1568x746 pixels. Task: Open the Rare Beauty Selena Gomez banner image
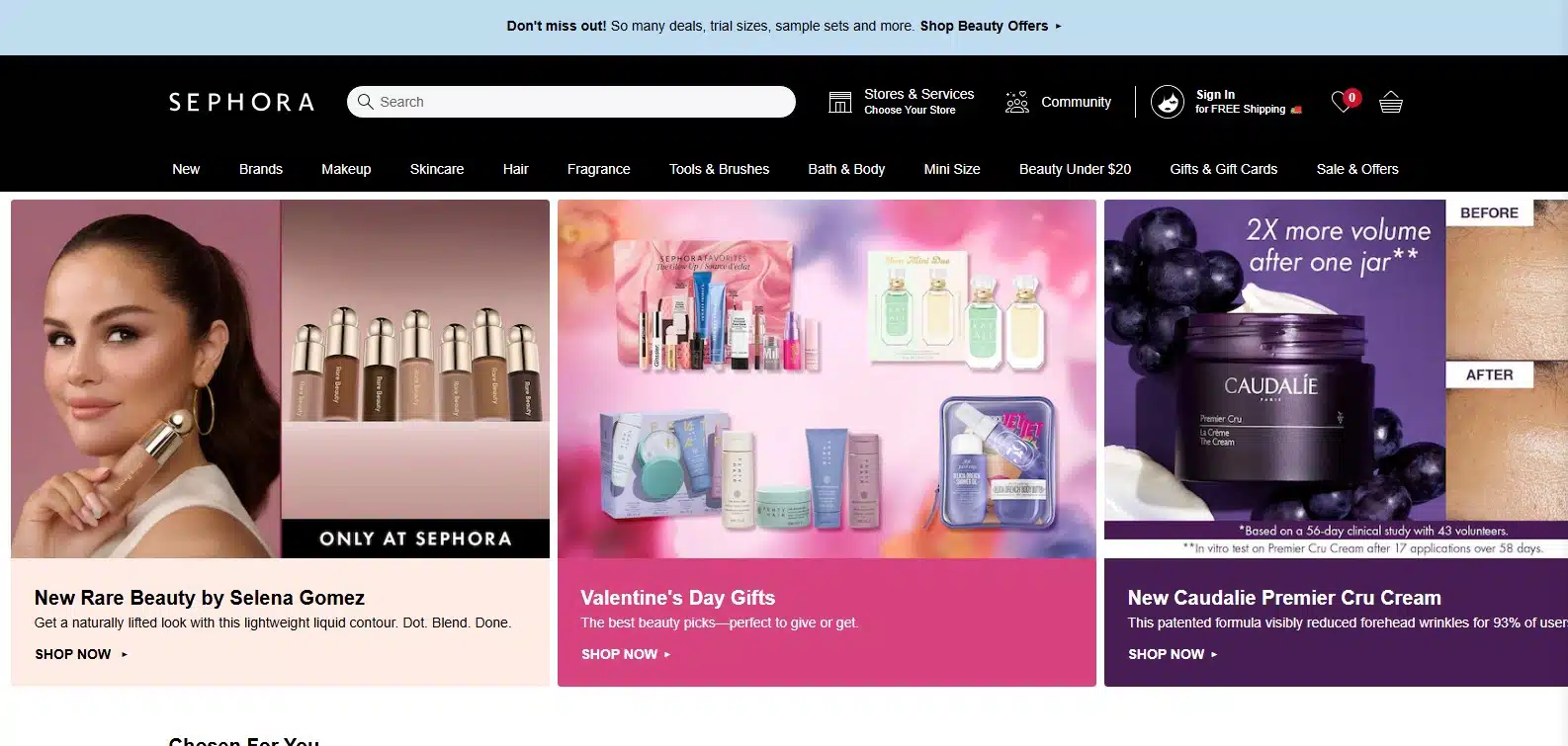coord(280,378)
